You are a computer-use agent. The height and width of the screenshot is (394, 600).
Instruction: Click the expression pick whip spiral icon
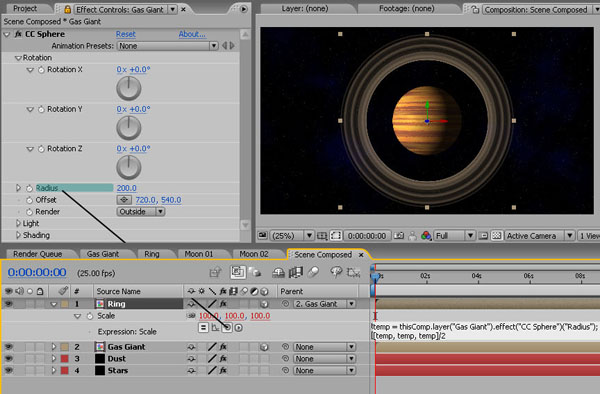coord(227,328)
